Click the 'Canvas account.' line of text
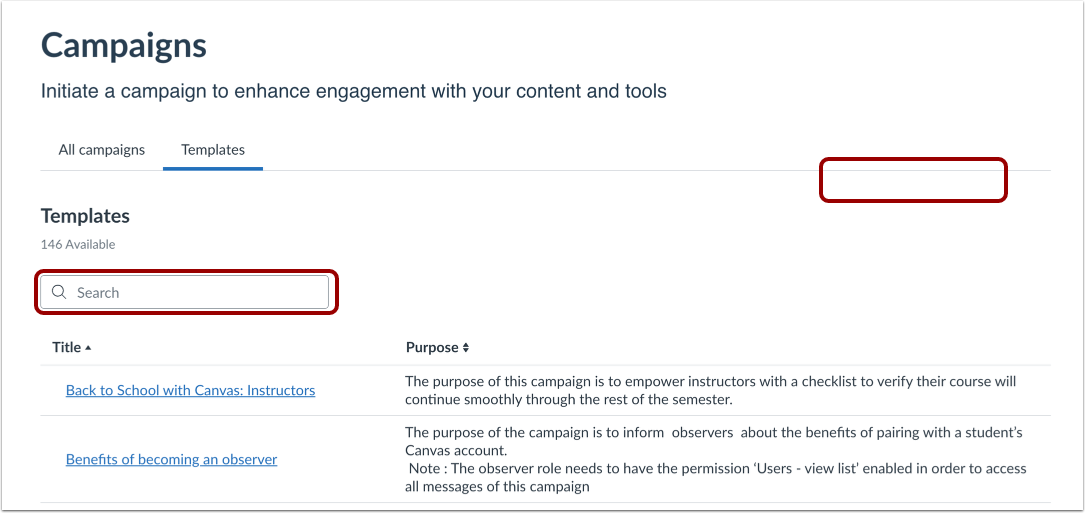Viewport: 1085px width, 513px height. click(x=455, y=450)
